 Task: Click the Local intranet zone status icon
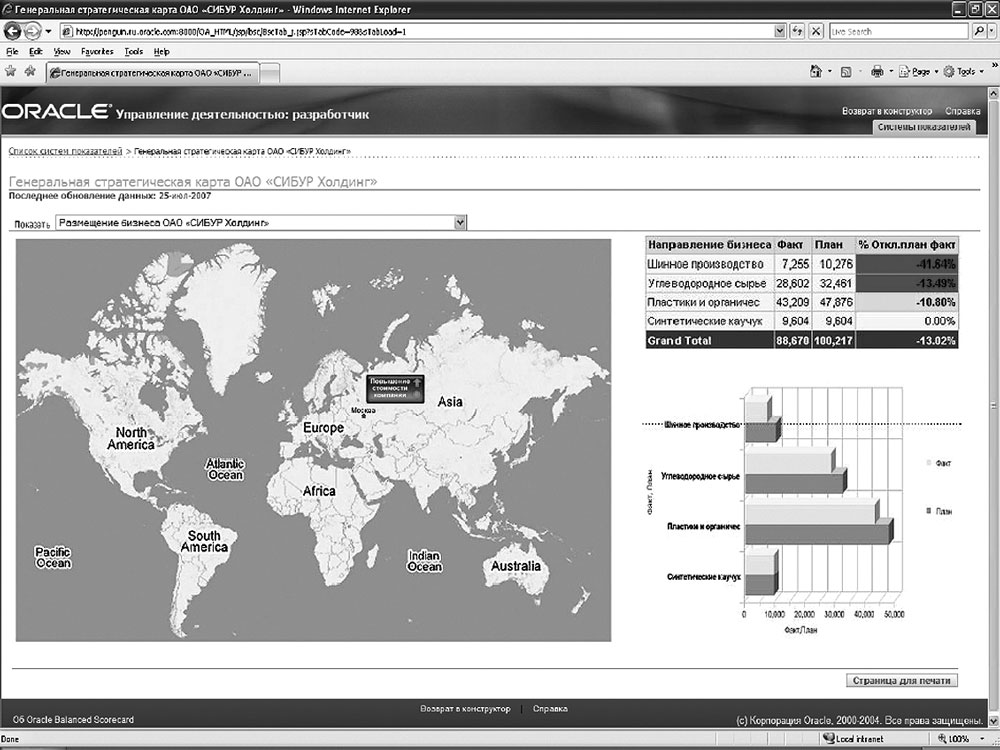click(x=828, y=739)
